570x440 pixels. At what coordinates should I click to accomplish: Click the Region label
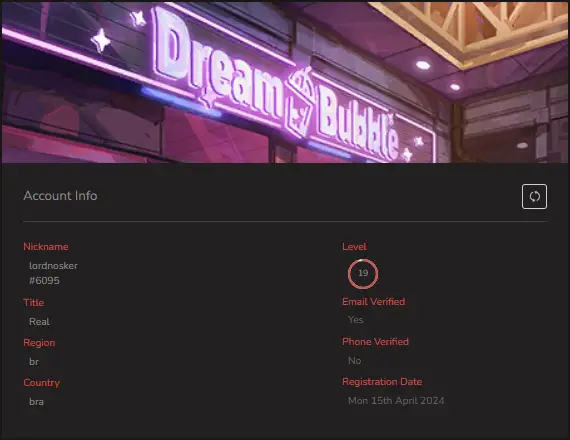[39, 343]
